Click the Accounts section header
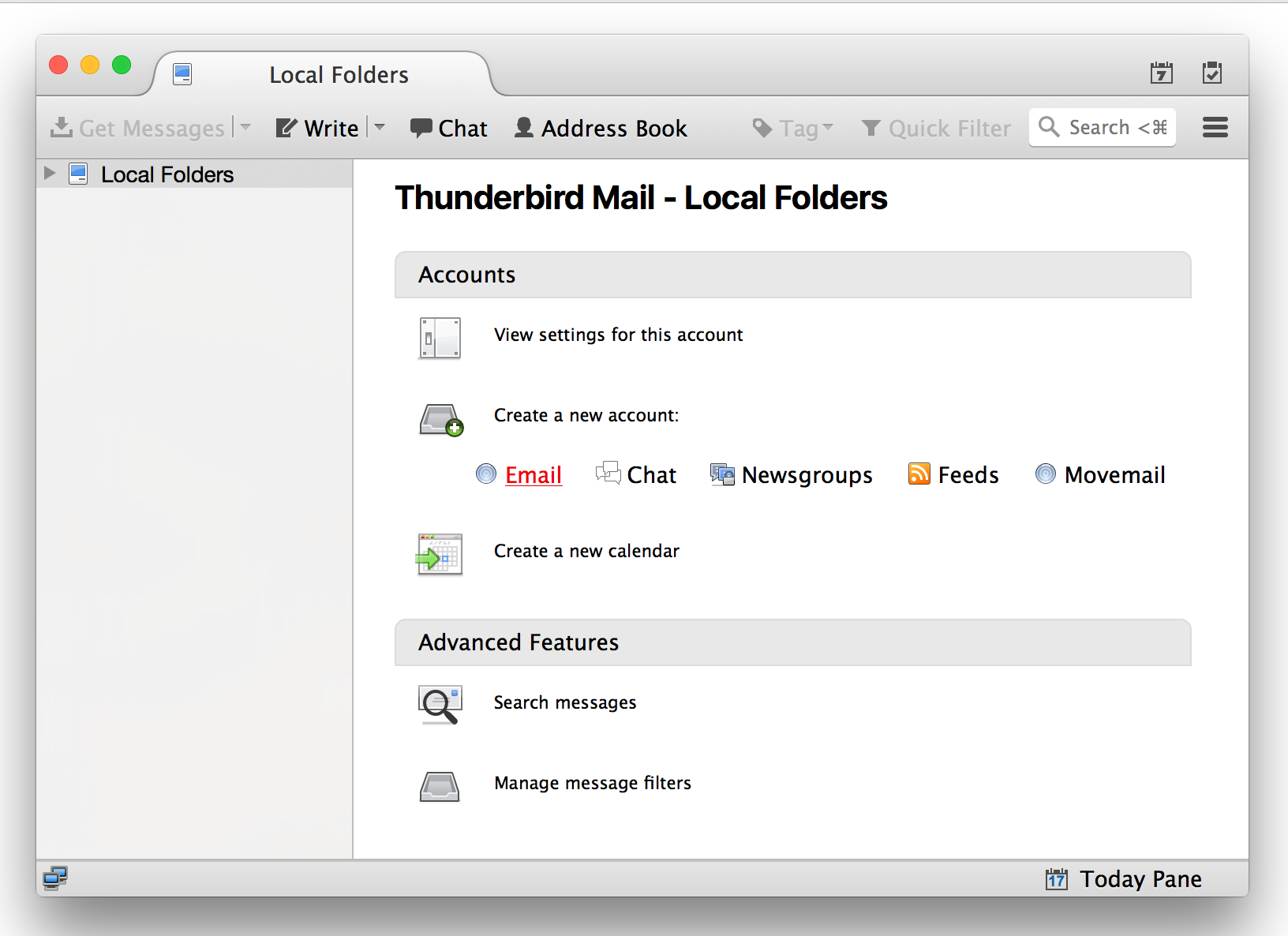The image size is (1288, 936). coord(792,275)
